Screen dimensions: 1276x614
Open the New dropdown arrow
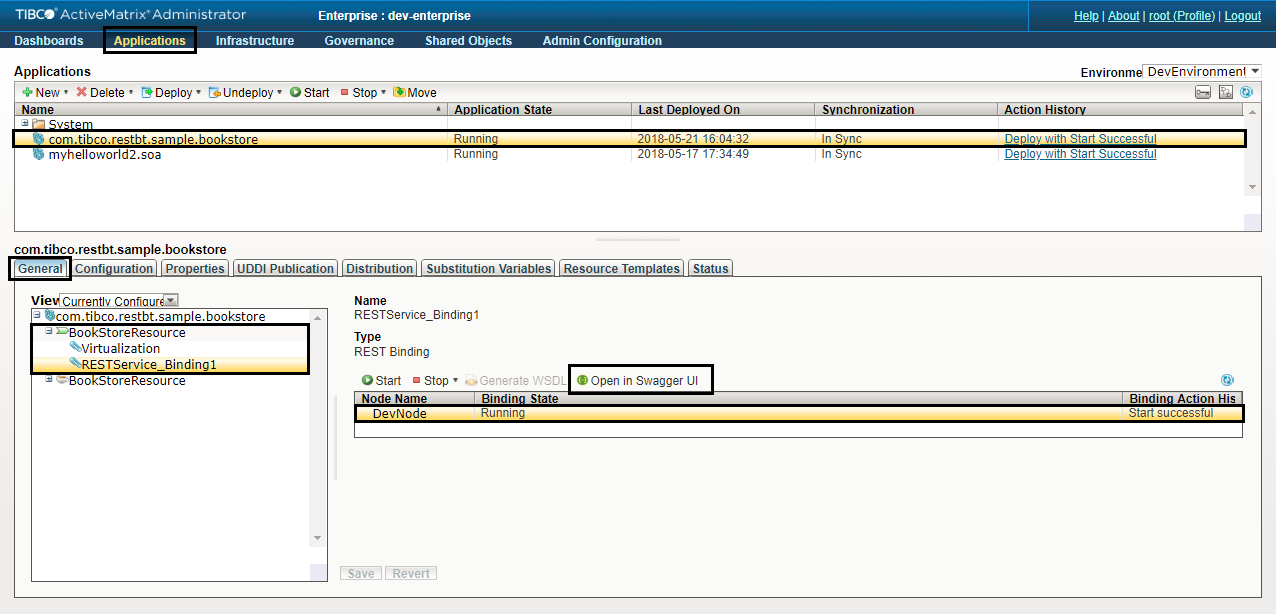click(66, 93)
